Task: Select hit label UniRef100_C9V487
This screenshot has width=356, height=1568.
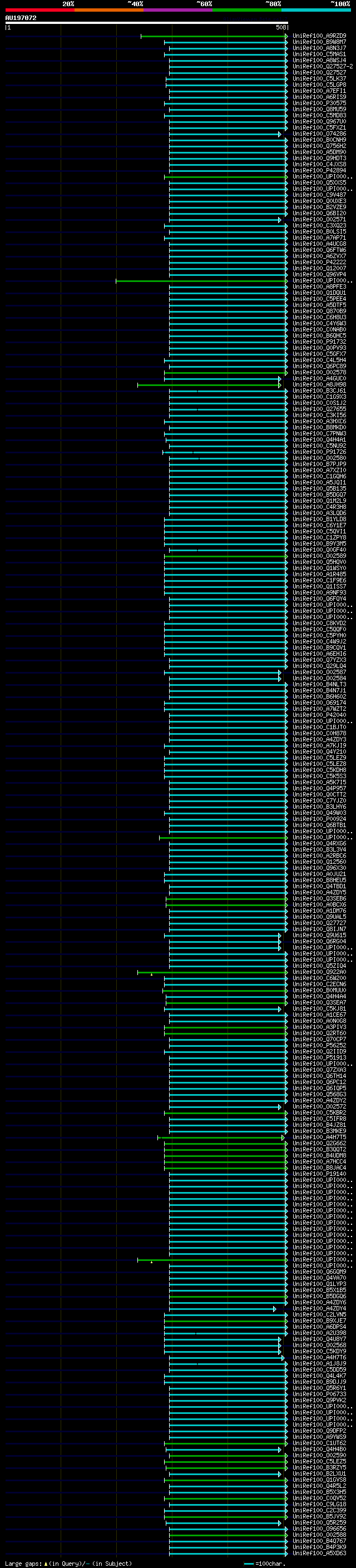Action: point(319,195)
